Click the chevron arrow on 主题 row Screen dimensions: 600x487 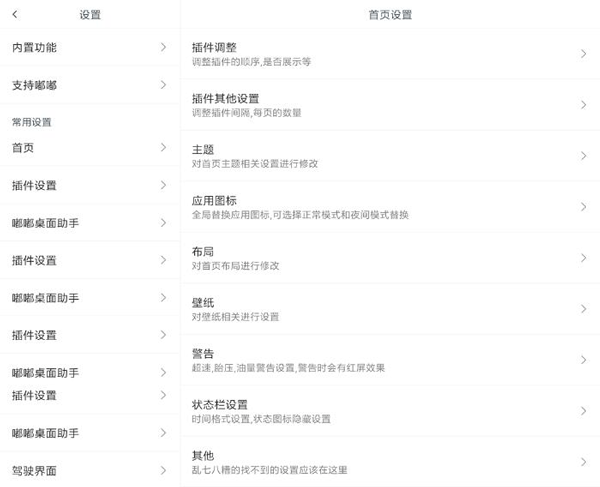583,155
